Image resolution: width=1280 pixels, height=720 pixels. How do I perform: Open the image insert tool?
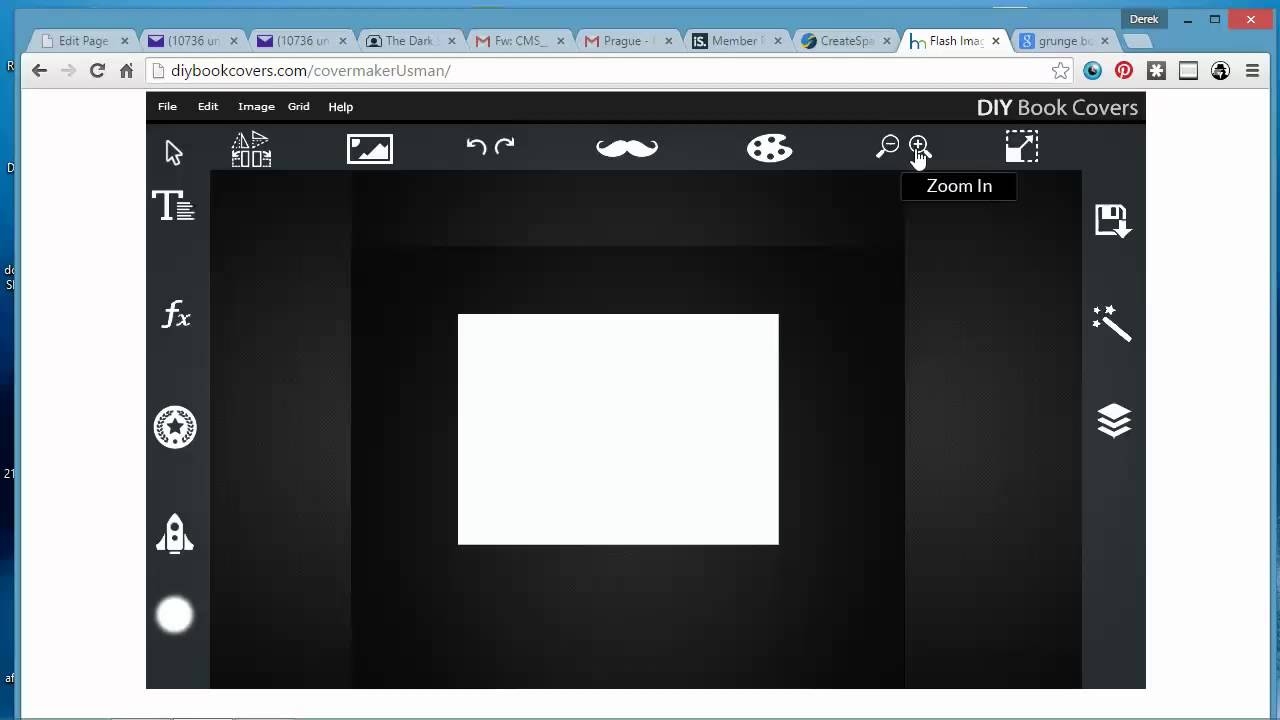(370, 148)
